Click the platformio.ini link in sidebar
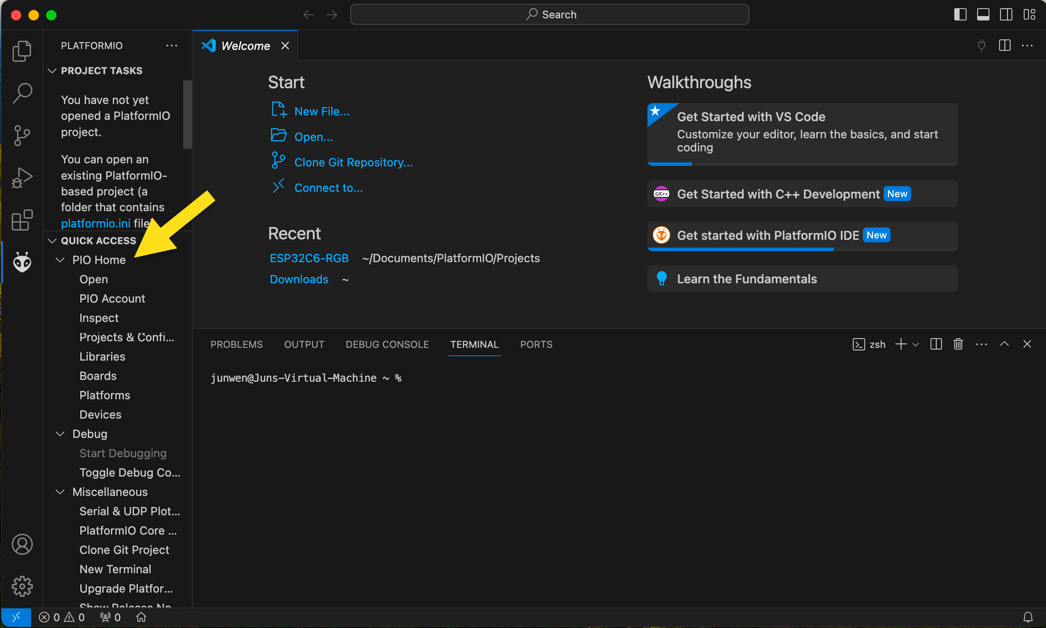The width and height of the screenshot is (1046, 628). coord(95,224)
